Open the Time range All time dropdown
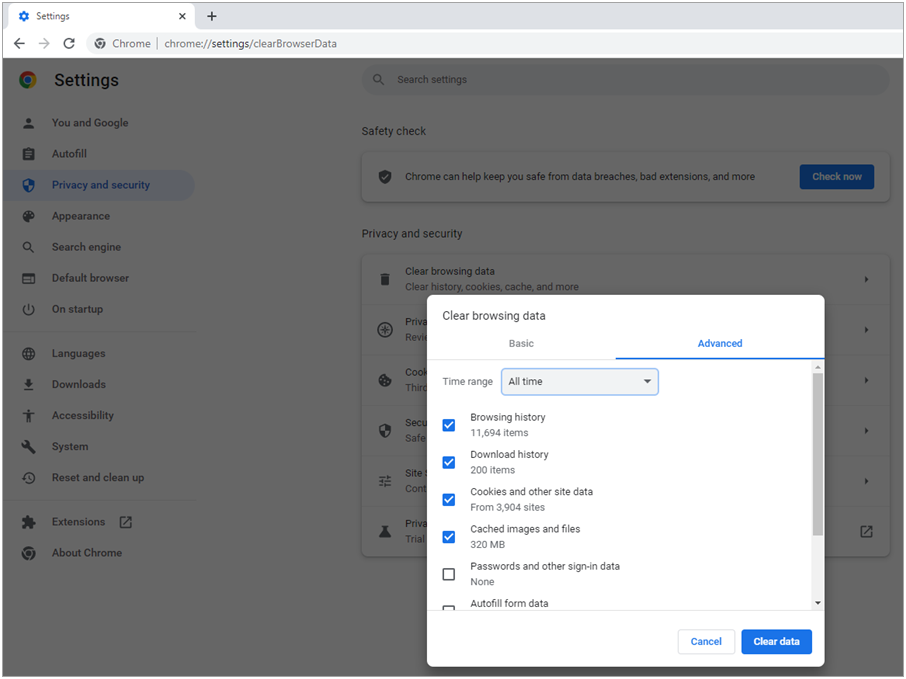The height and width of the screenshot is (679, 906). 580,382
